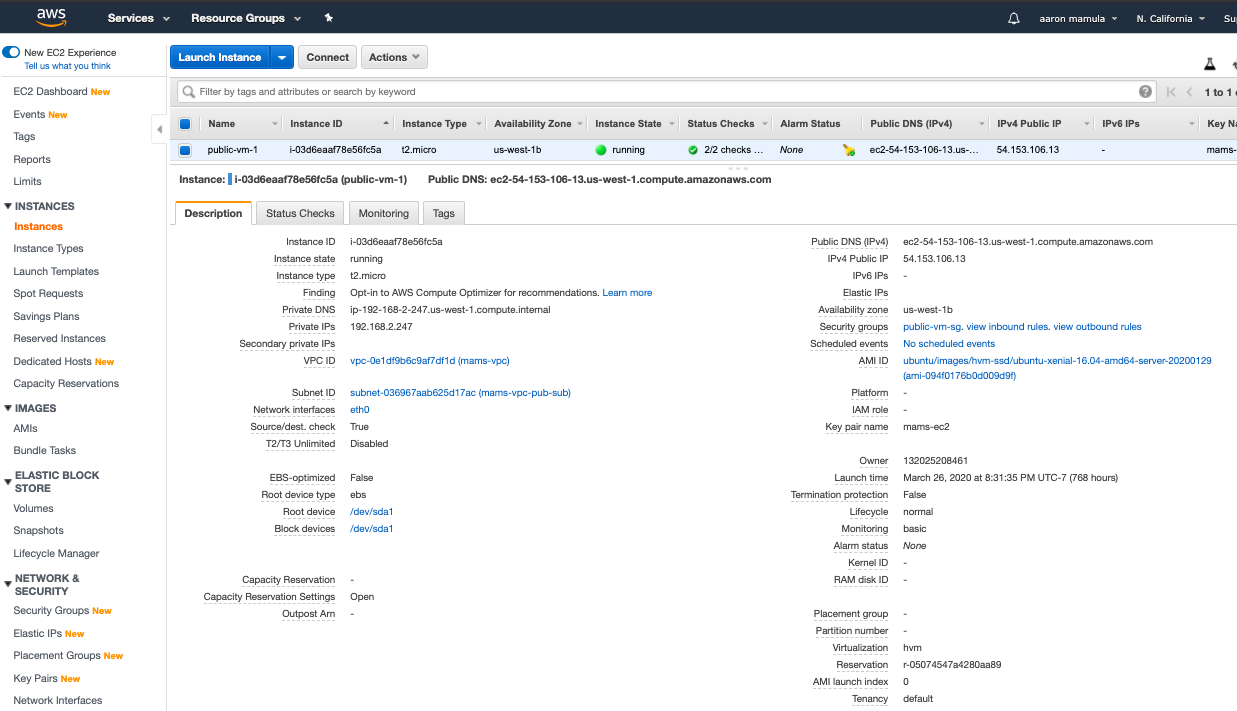Open the flask experiments icon
Image resolution: width=1237 pixels, height=711 pixels.
(1209, 63)
